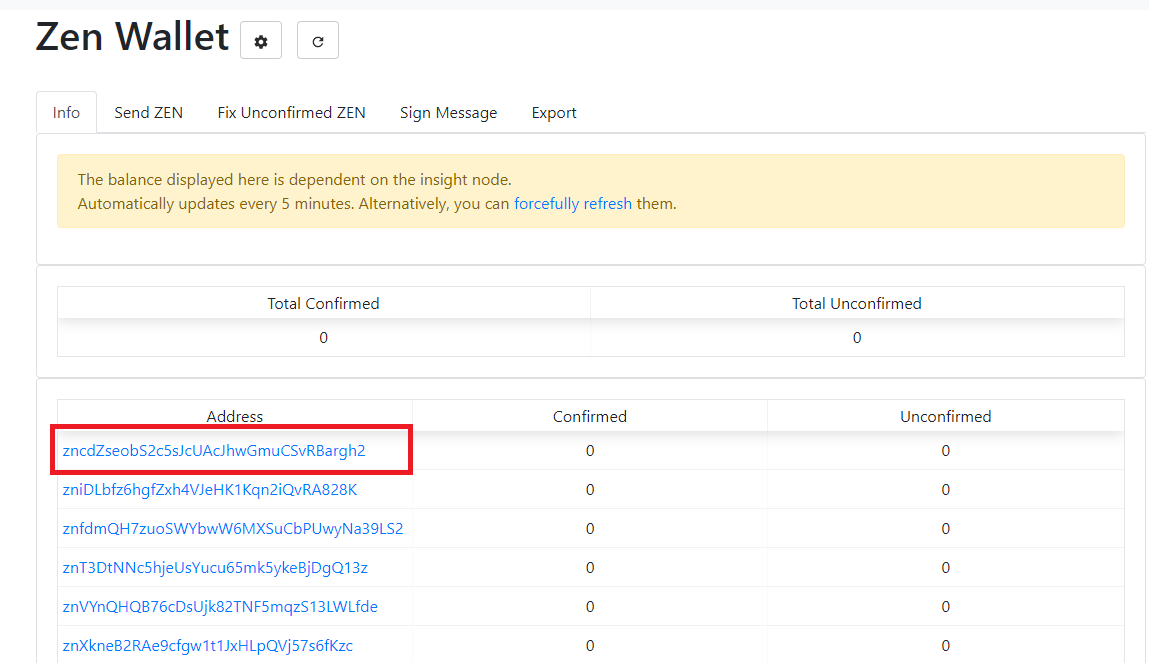Open the Export tab
The height and width of the screenshot is (663, 1149).
point(554,113)
